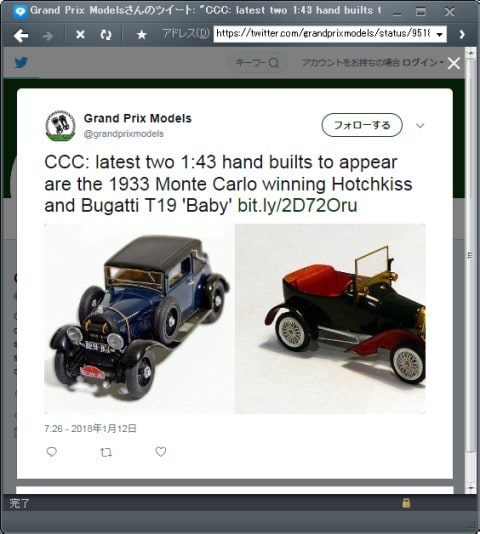Screen dimensions: 480x534
Task: Click the browser forward arrow
Action: pyautogui.click(x=48, y=35)
